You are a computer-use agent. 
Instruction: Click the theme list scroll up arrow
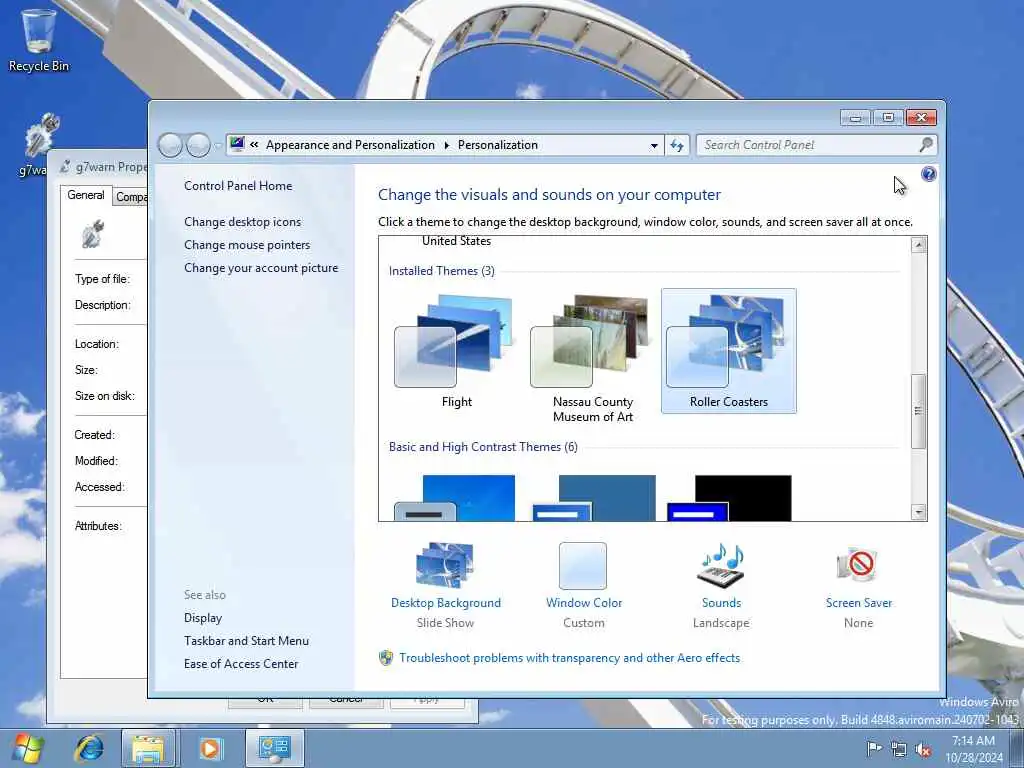click(x=918, y=245)
